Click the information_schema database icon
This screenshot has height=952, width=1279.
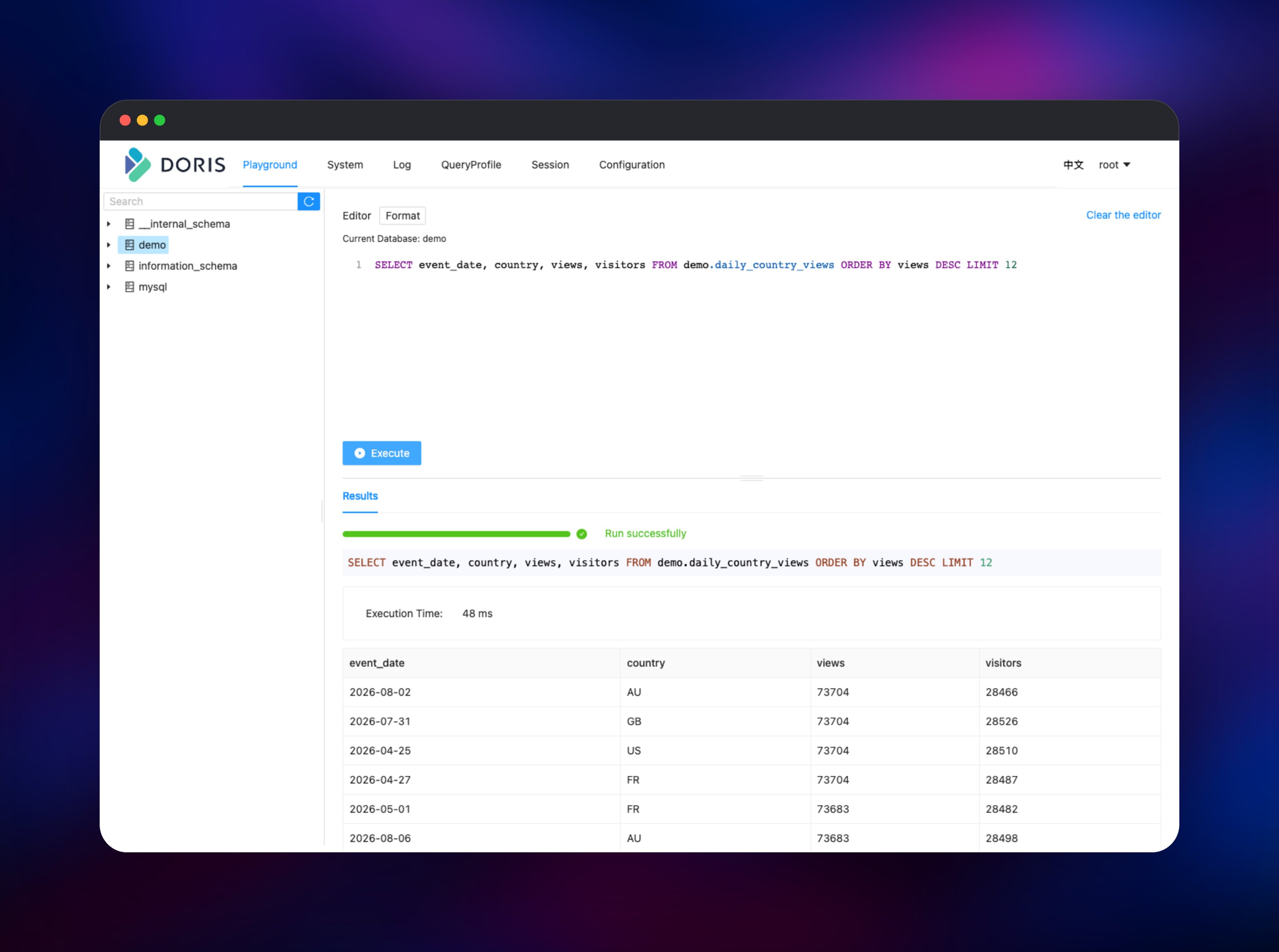129,266
